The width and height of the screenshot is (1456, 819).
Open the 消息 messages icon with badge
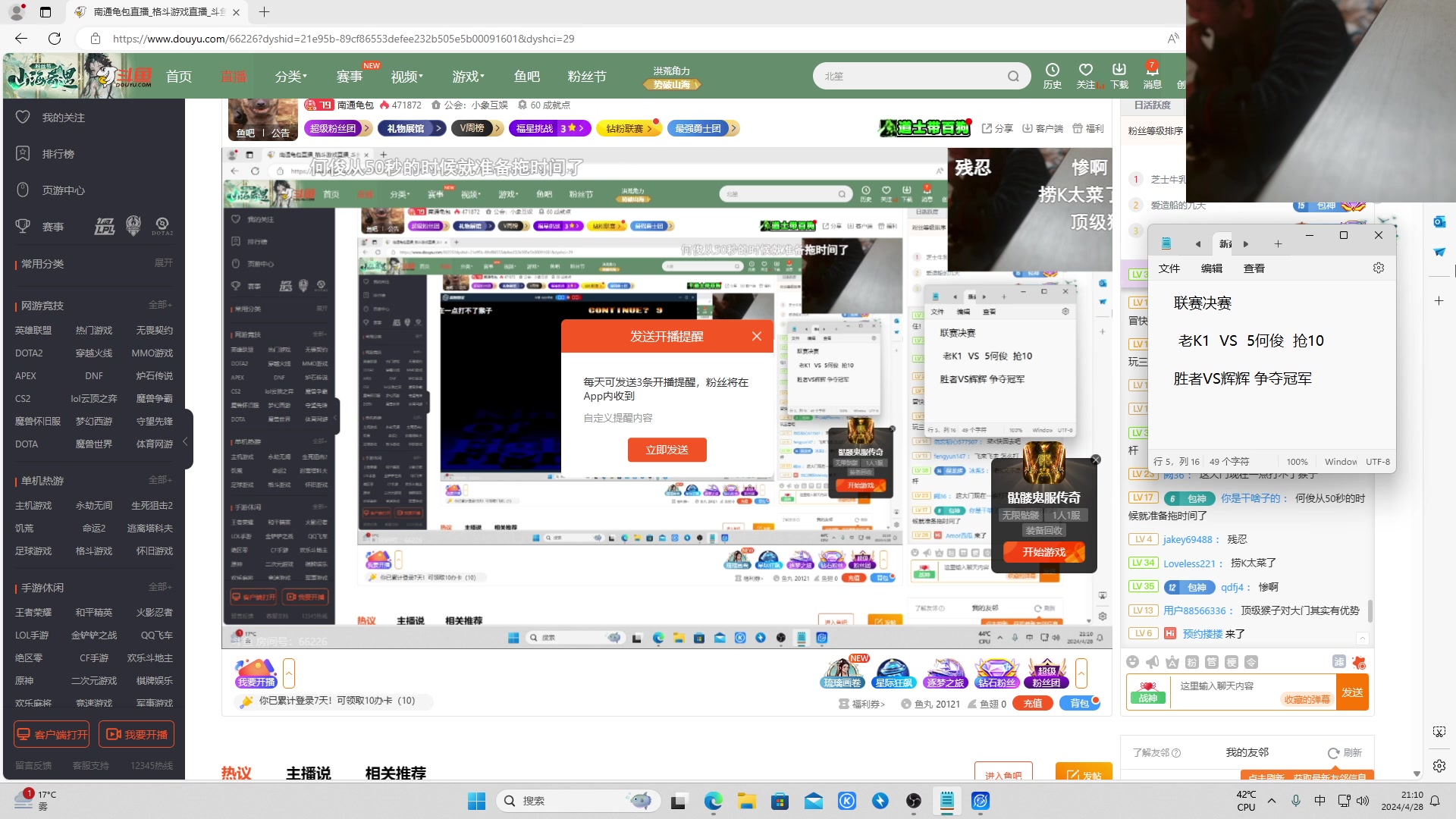coord(1151,75)
